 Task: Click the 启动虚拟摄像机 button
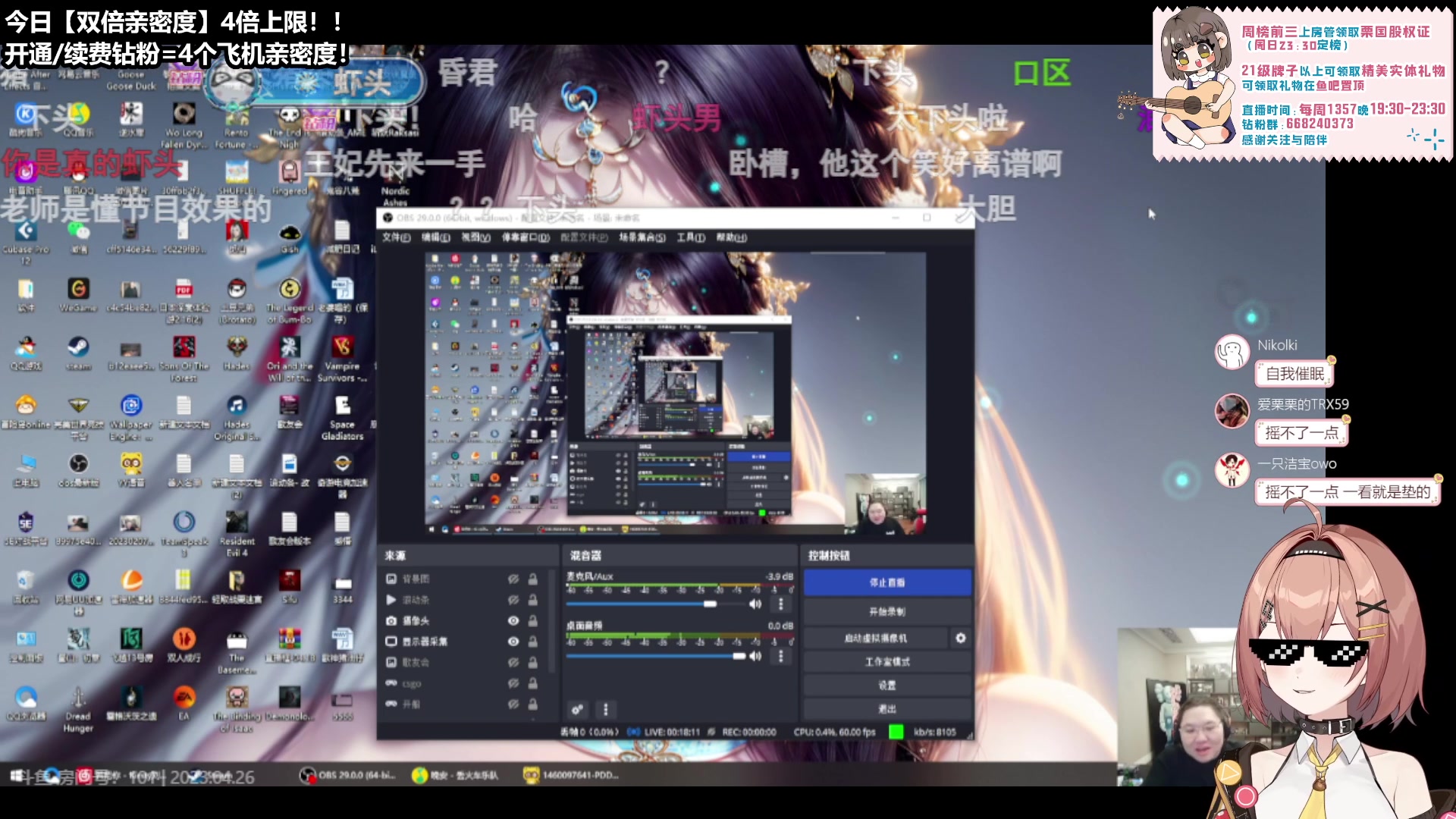click(876, 638)
